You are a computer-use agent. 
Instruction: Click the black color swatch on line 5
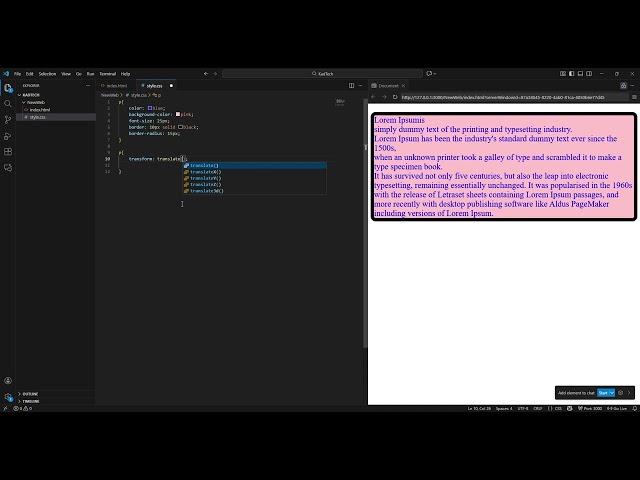[x=180, y=127]
